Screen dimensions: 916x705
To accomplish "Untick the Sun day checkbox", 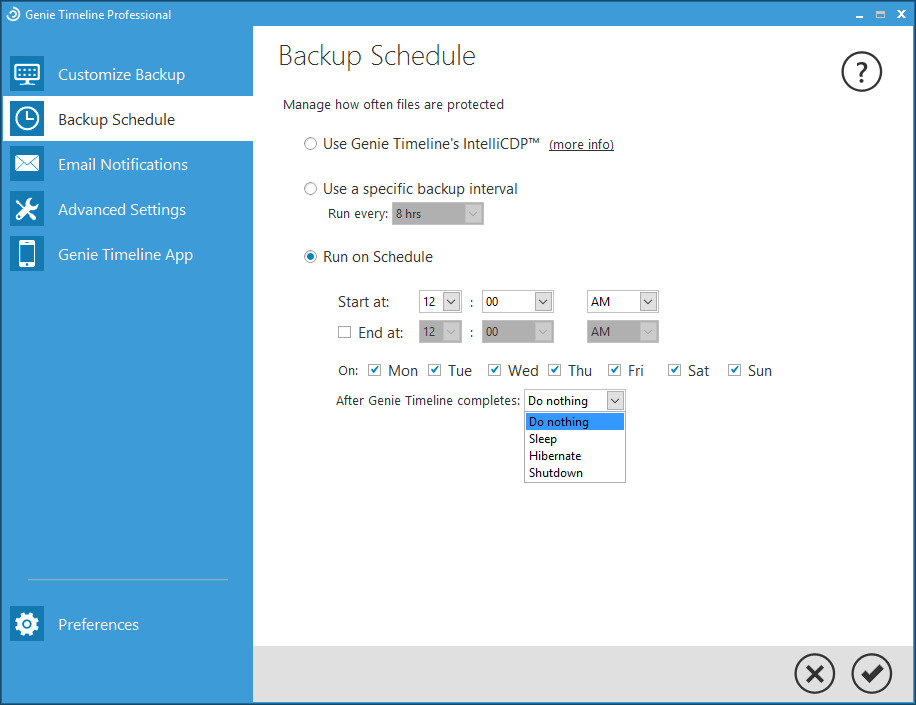I will tap(735, 370).
